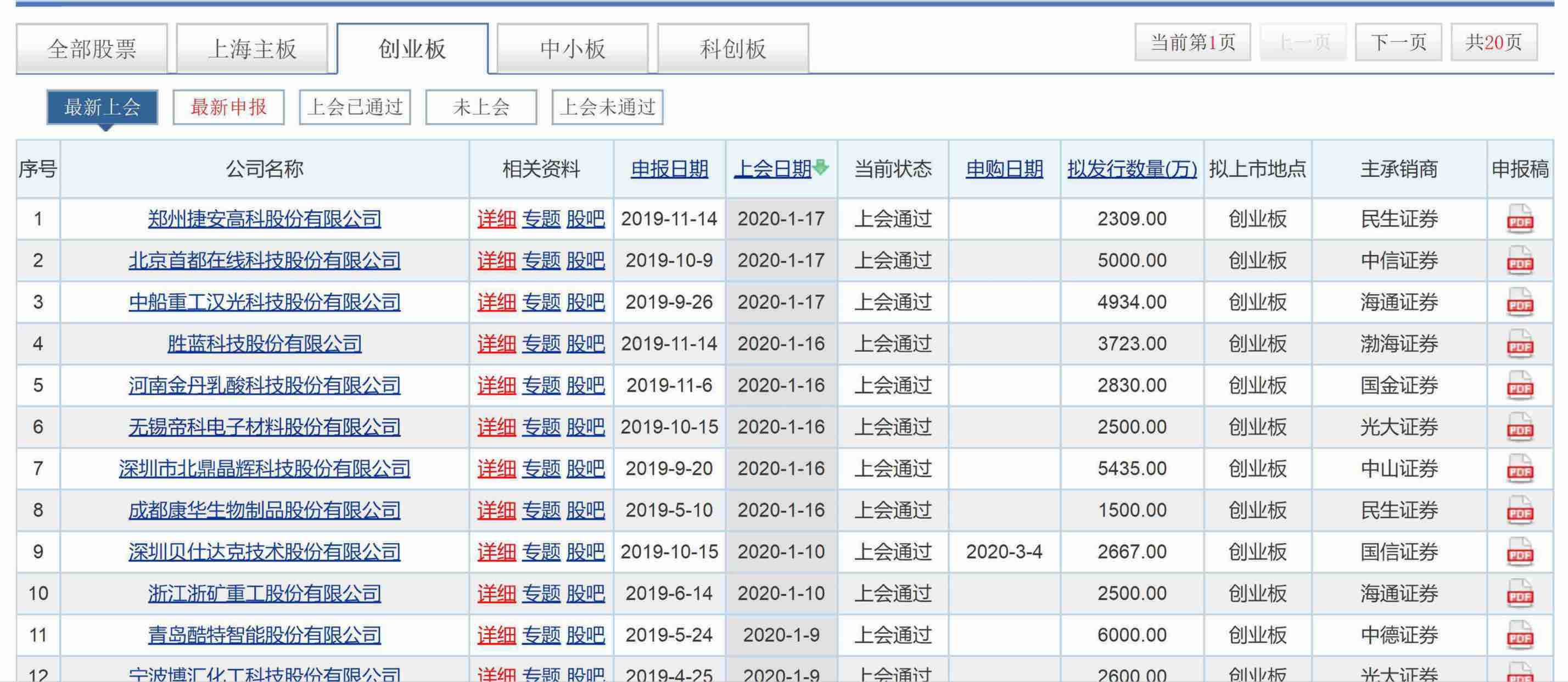Screen dimensions: 1568x682
Task: Open PDF filing for 成都康华生物制品股份有限公司
Action: point(1519,510)
